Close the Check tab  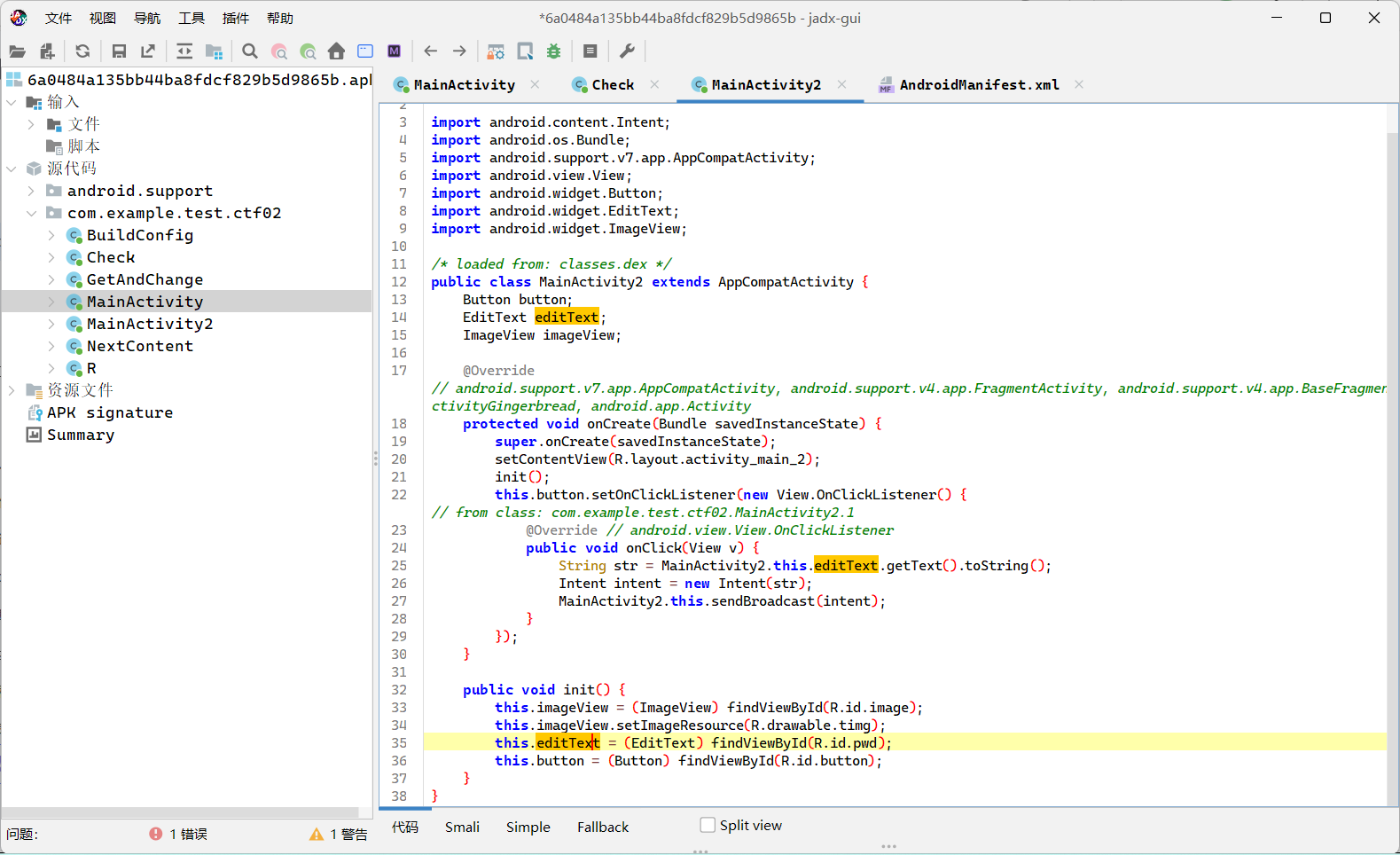[x=654, y=84]
